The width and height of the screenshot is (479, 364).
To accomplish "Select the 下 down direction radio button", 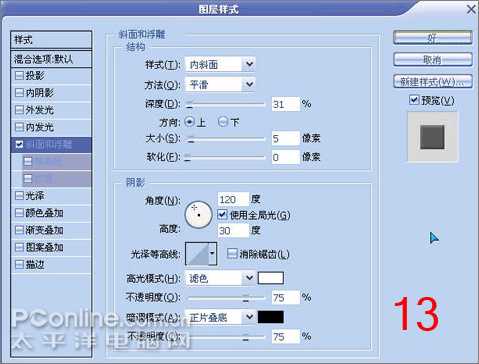I will coord(223,122).
